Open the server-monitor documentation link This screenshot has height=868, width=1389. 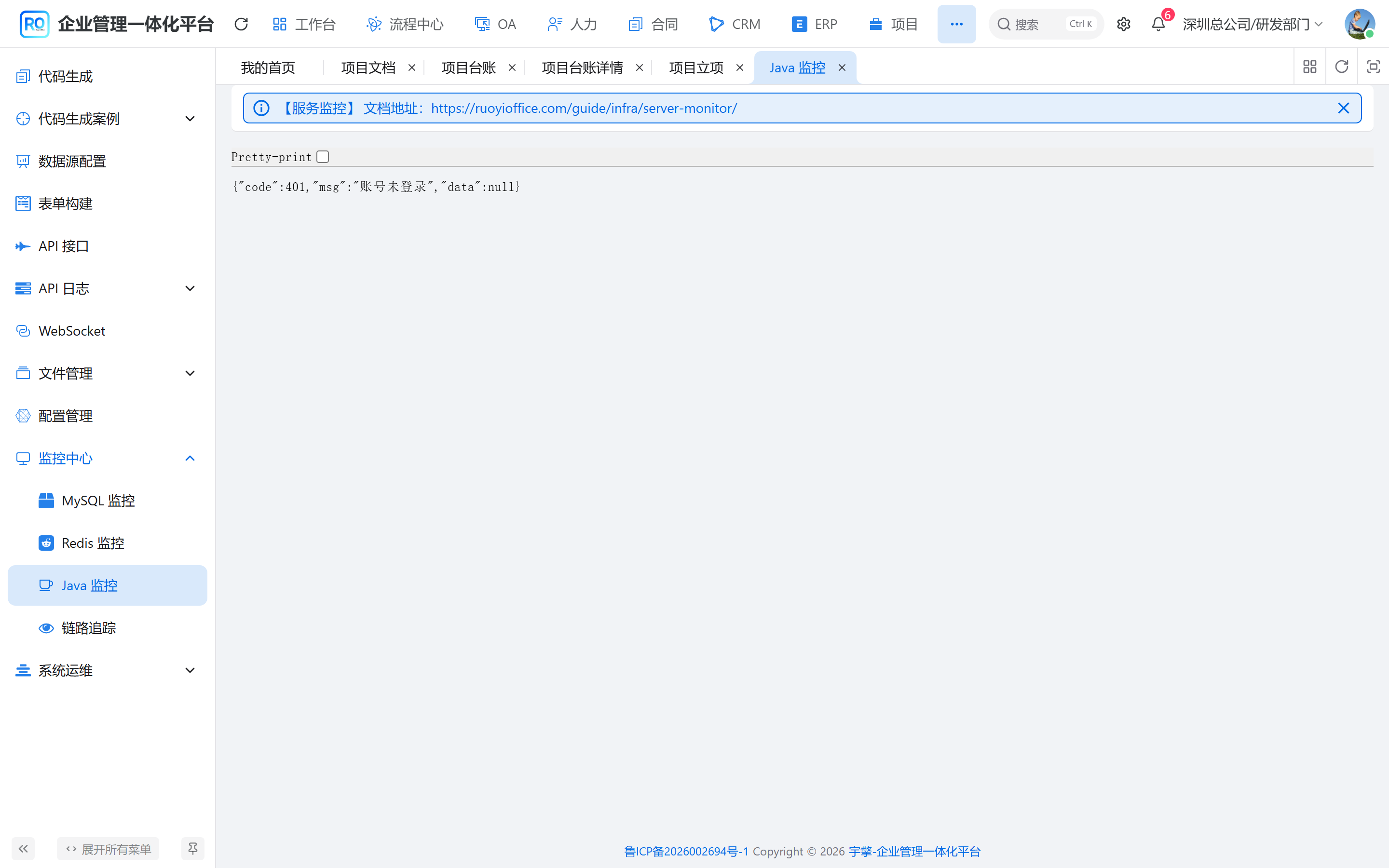[584, 108]
